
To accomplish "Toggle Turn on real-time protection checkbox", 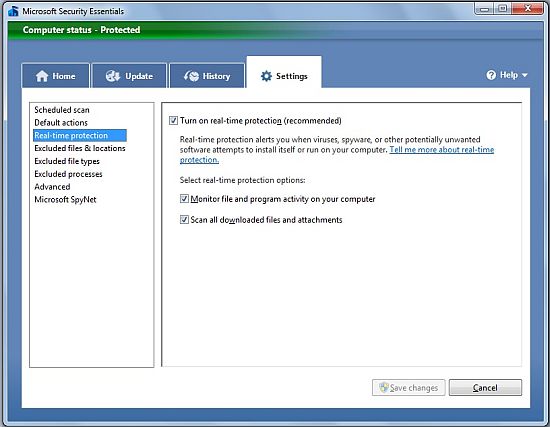I will tap(173, 121).
